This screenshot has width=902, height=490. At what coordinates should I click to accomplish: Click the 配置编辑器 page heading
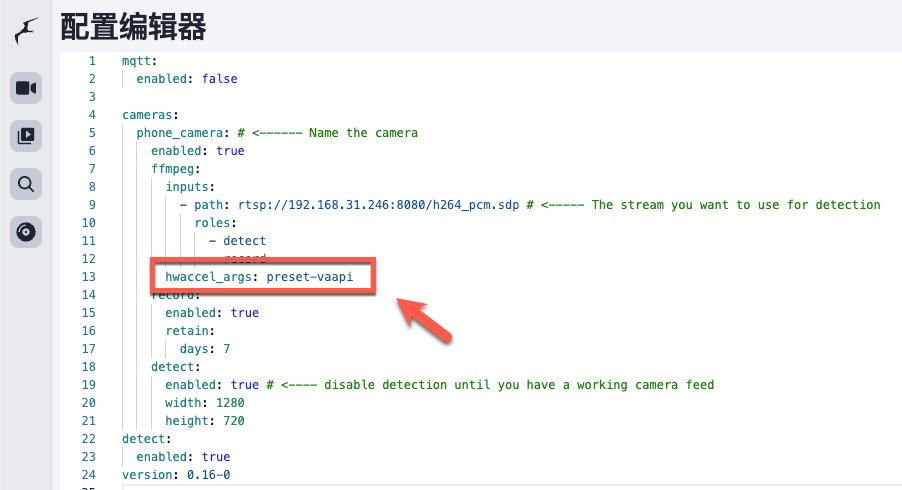coord(133,27)
